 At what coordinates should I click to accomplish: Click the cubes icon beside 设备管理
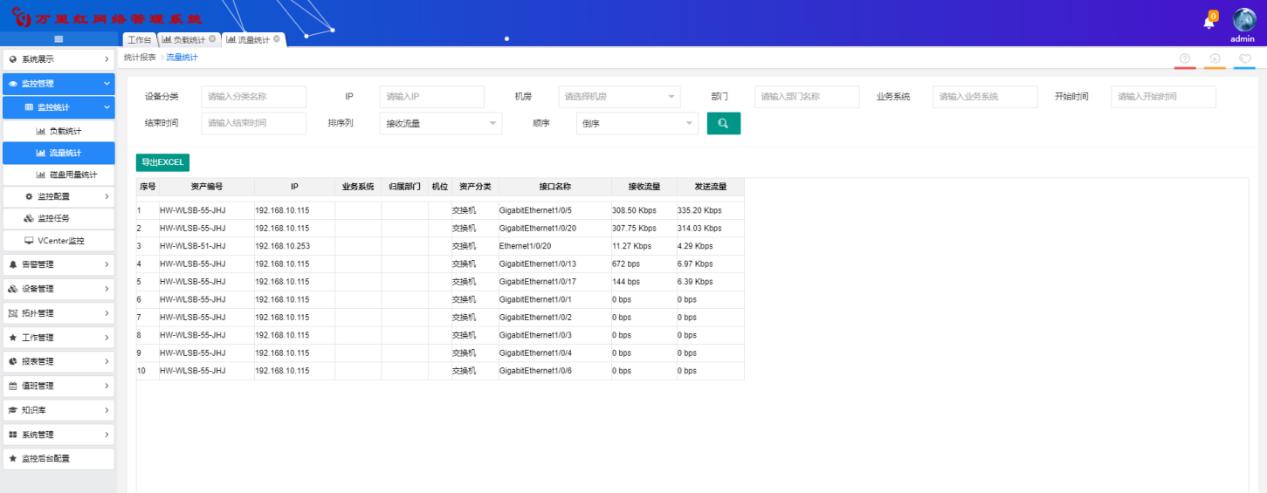coord(14,289)
